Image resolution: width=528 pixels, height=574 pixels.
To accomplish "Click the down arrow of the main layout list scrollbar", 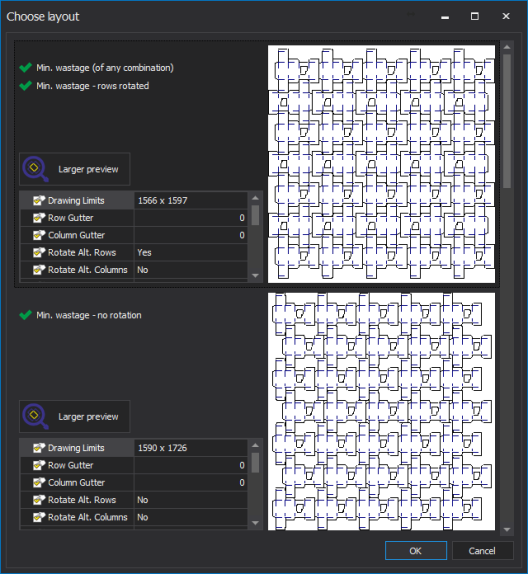I will [507, 529].
